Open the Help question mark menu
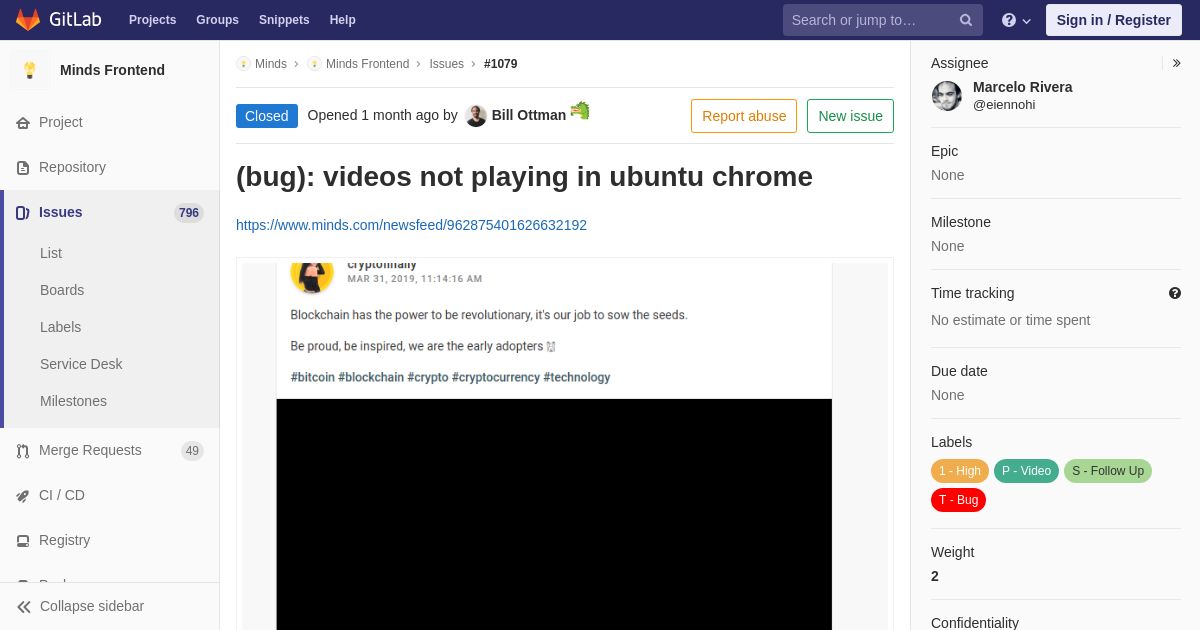1200x630 pixels. (x=1016, y=20)
